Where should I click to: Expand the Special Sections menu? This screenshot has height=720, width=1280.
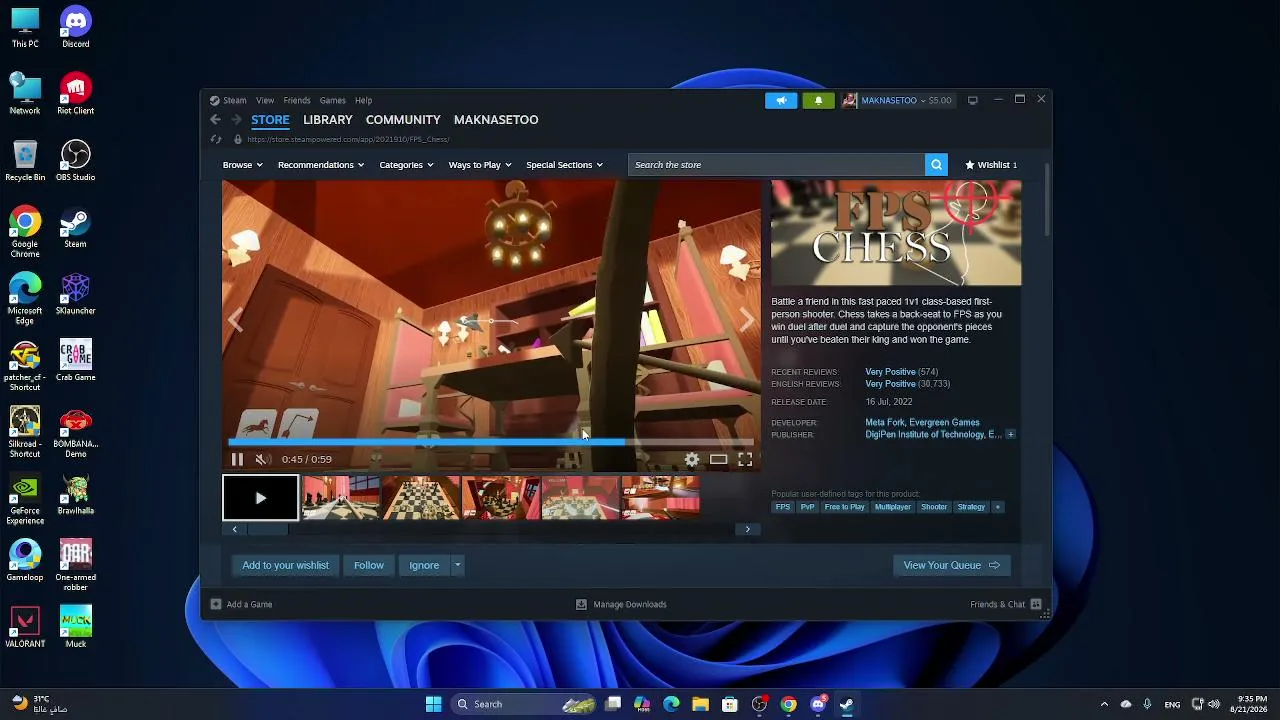click(x=564, y=165)
